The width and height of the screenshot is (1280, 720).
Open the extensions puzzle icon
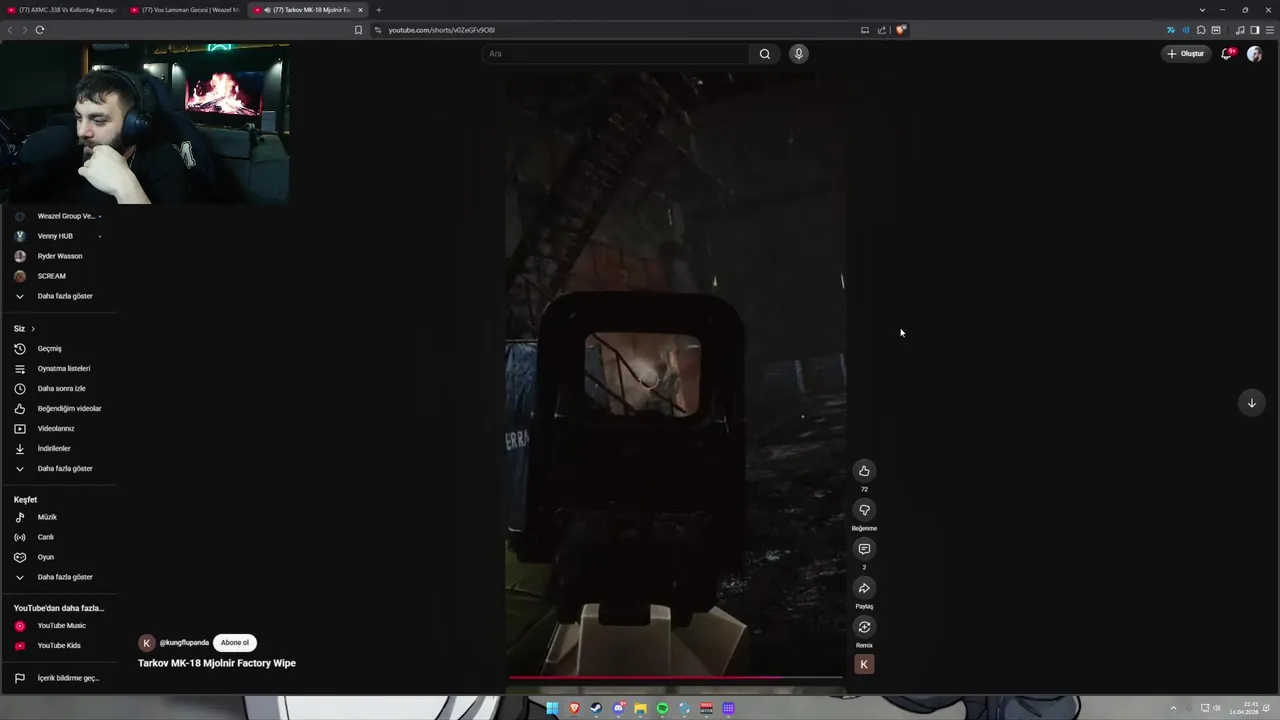(1201, 30)
